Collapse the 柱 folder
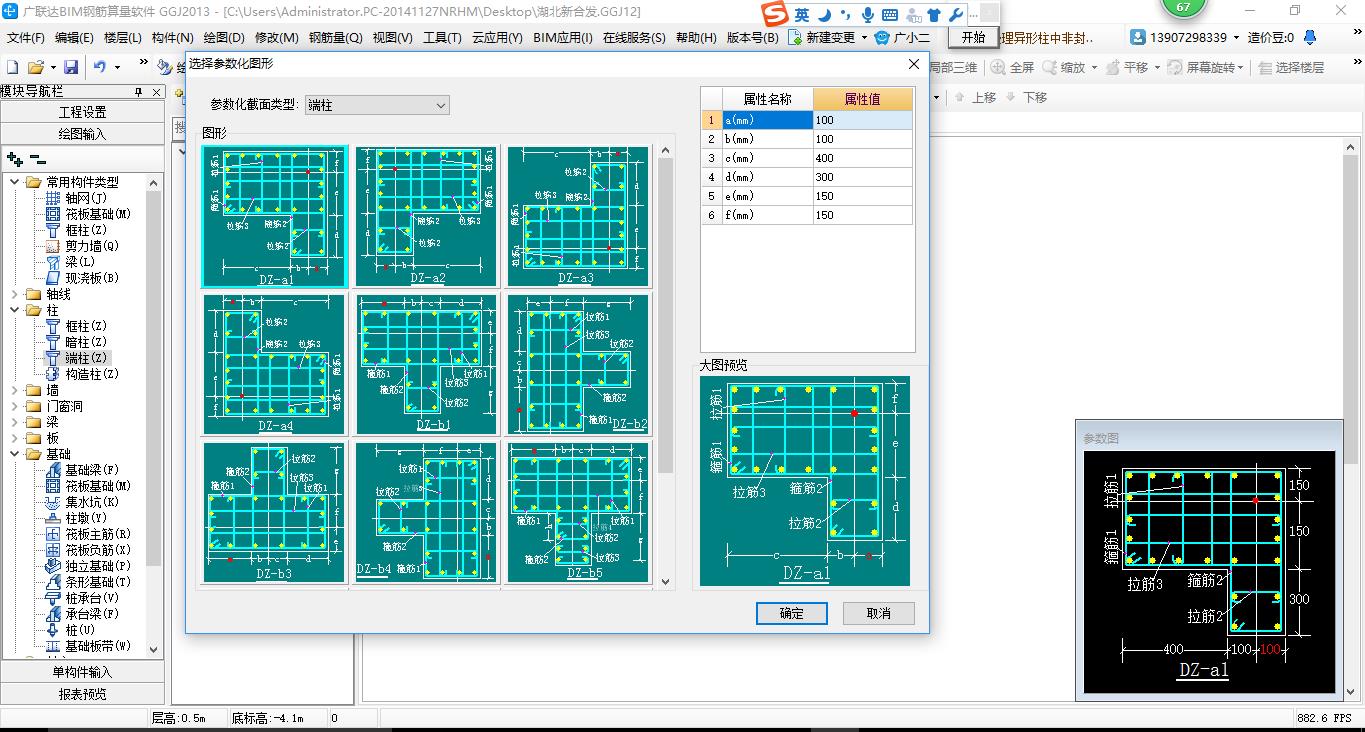1365x732 pixels. (14, 310)
